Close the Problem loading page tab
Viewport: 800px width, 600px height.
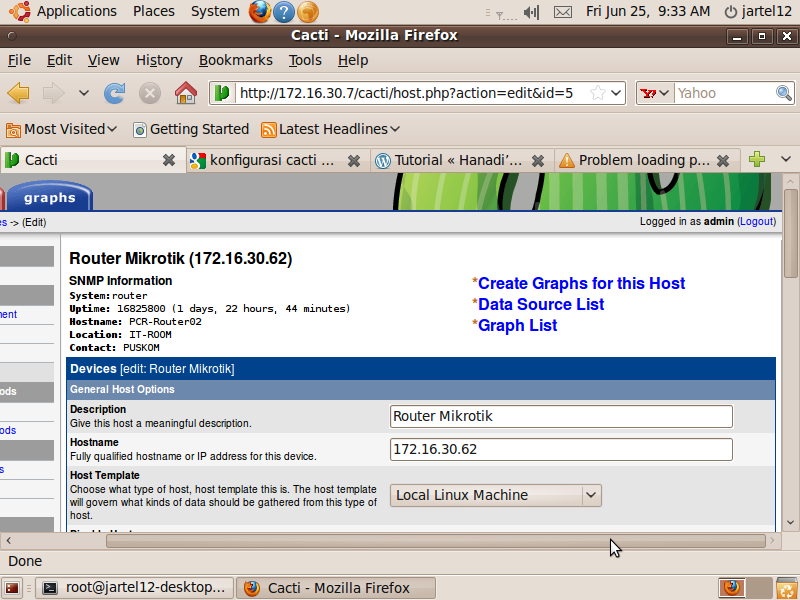[x=722, y=161]
